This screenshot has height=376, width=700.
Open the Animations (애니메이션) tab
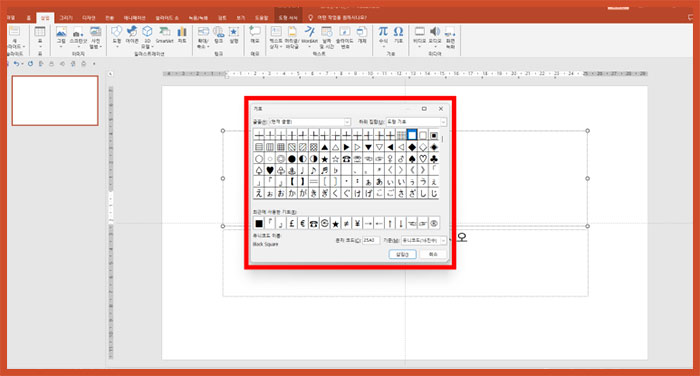click(x=134, y=18)
